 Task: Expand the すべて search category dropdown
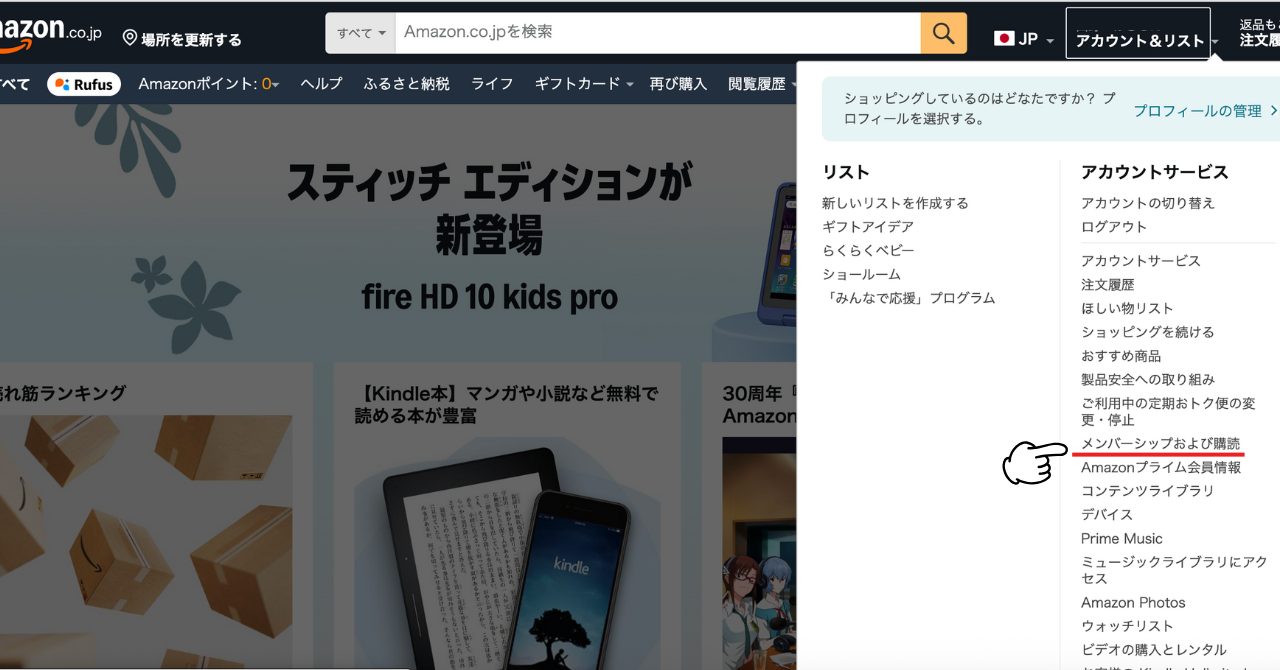(360, 32)
